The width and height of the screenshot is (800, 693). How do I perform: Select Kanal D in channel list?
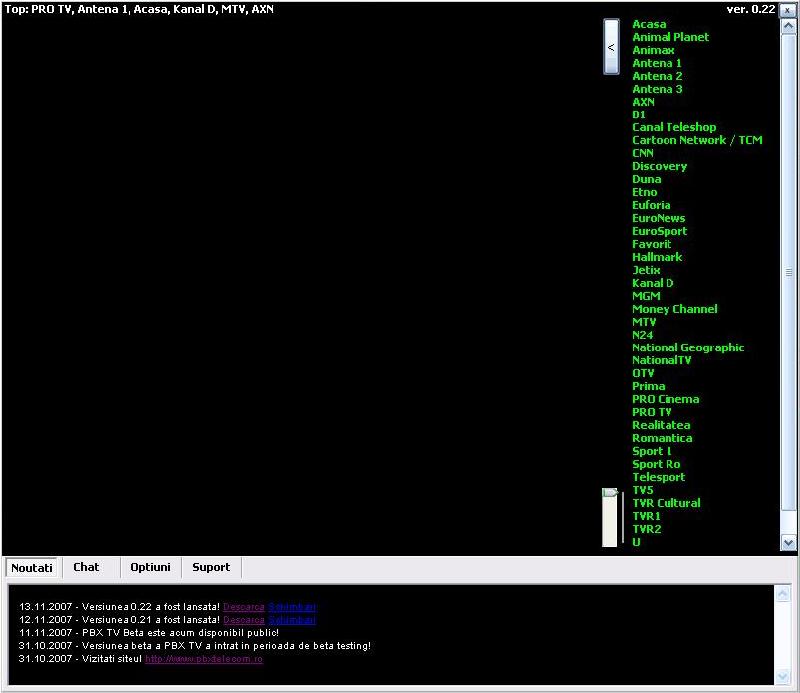pos(653,283)
